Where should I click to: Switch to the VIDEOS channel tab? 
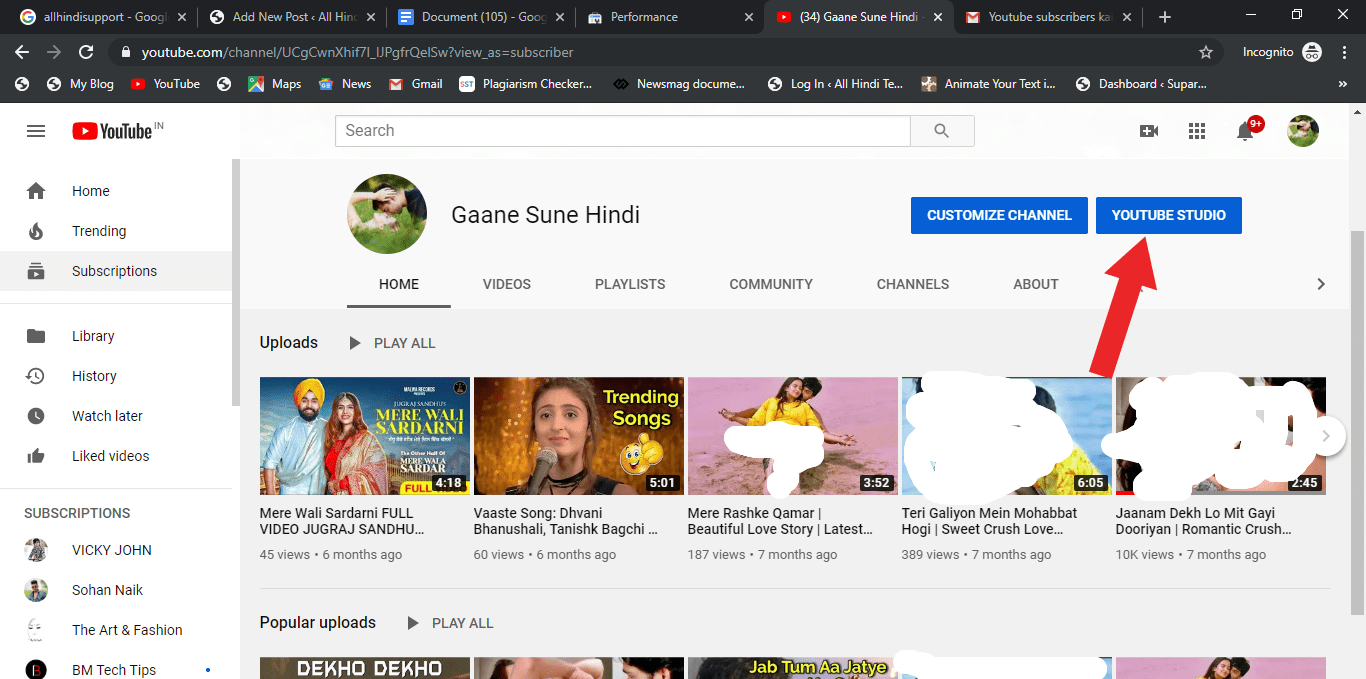click(507, 284)
